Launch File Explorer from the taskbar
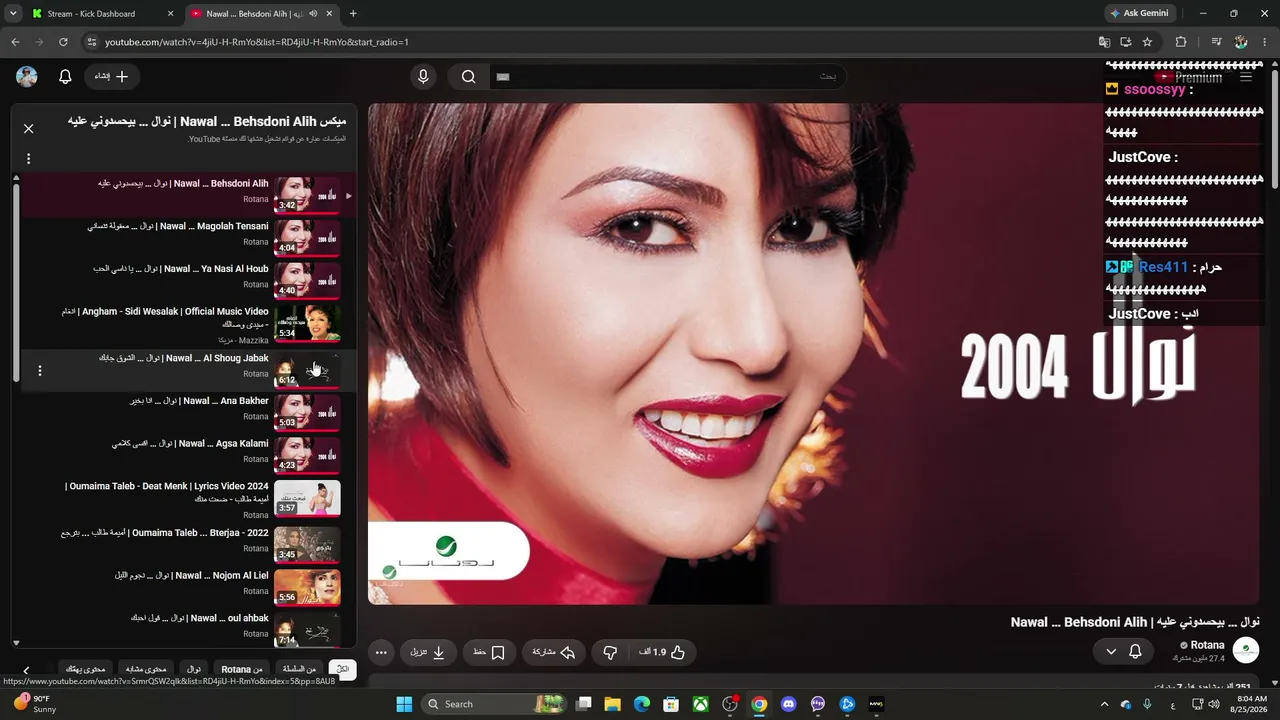 (x=612, y=704)
